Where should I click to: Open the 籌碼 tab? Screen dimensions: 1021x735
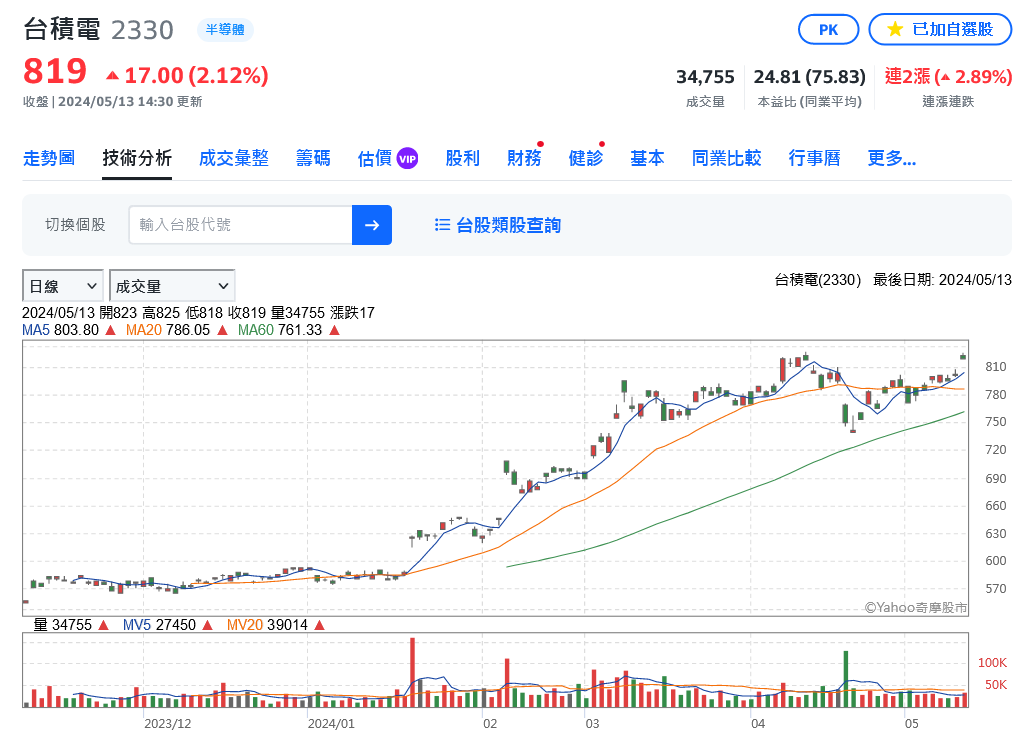point(313,158)
